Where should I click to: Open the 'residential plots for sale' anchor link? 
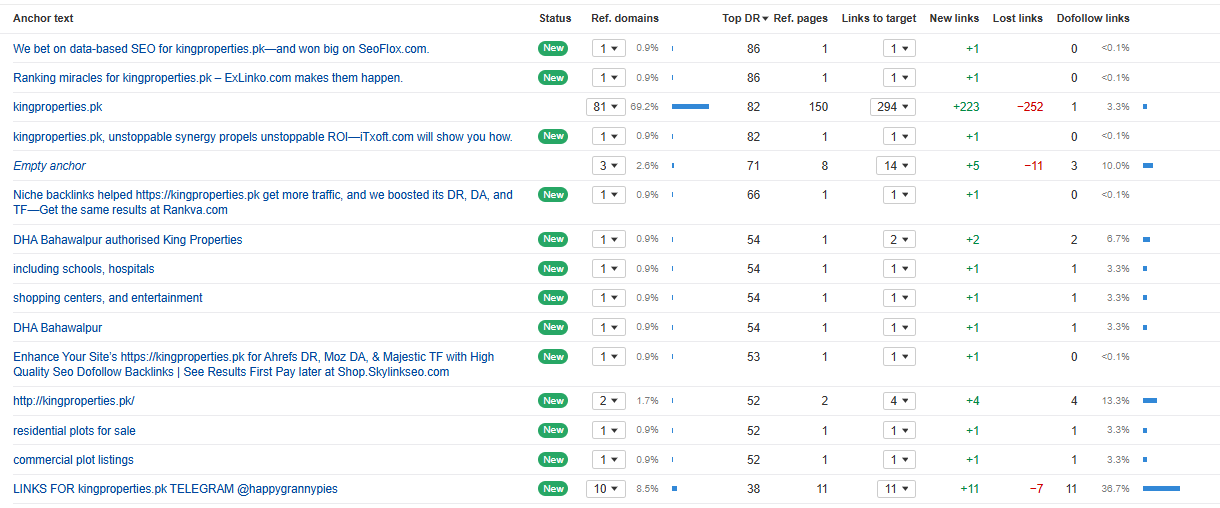(74, 431)
